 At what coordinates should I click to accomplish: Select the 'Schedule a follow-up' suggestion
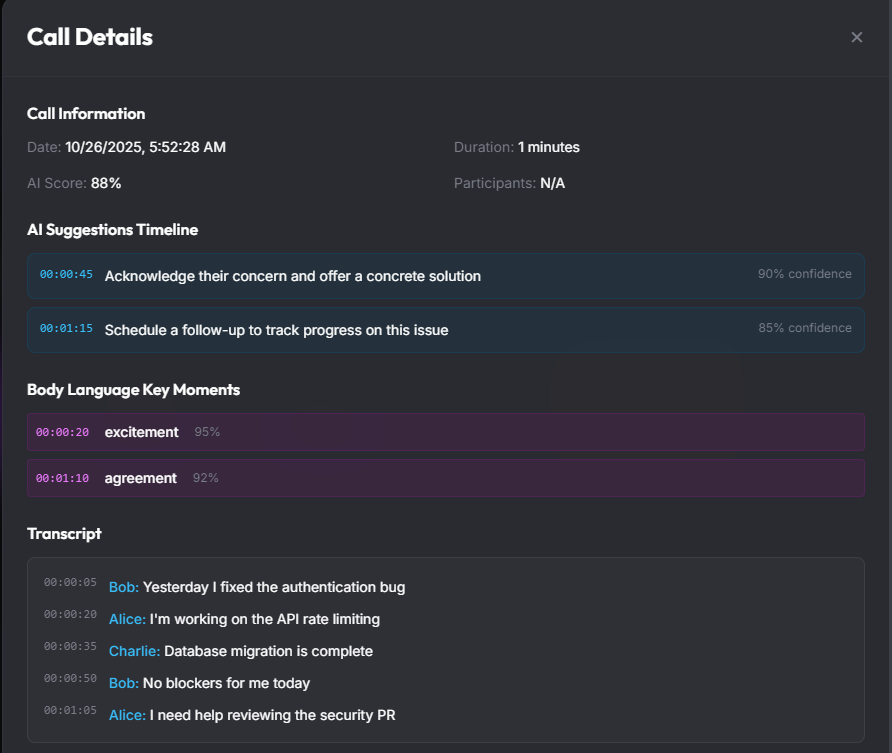point(276,330)
